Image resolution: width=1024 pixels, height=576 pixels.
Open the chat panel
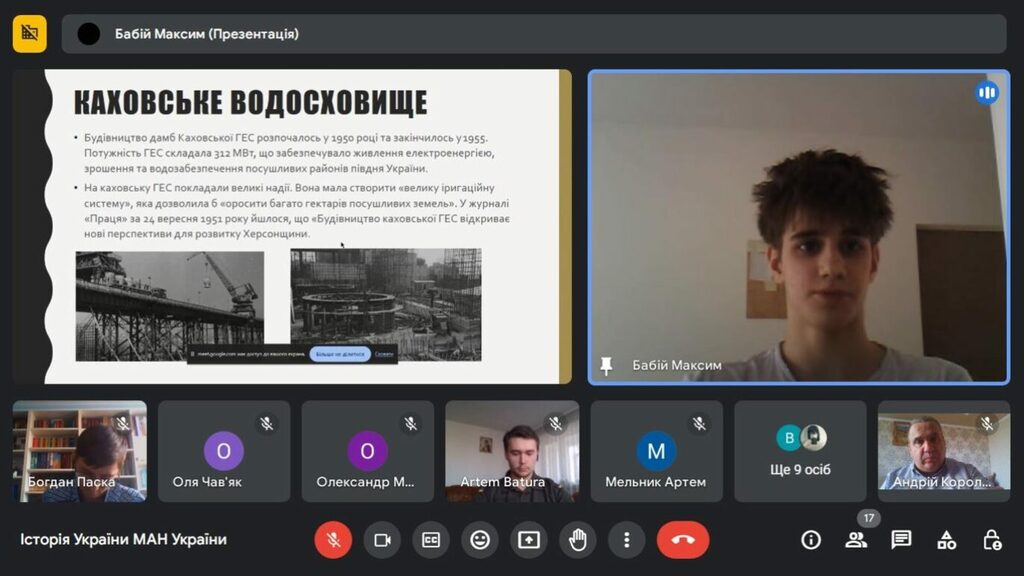901,540
